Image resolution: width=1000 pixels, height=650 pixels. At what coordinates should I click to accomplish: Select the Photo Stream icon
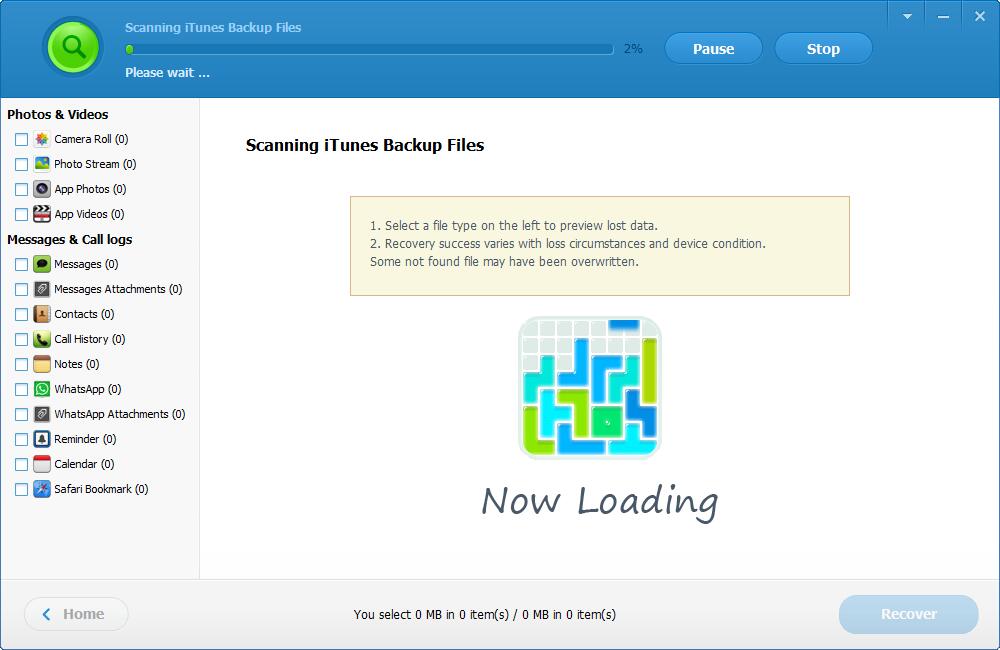click(x=42, y=164)
